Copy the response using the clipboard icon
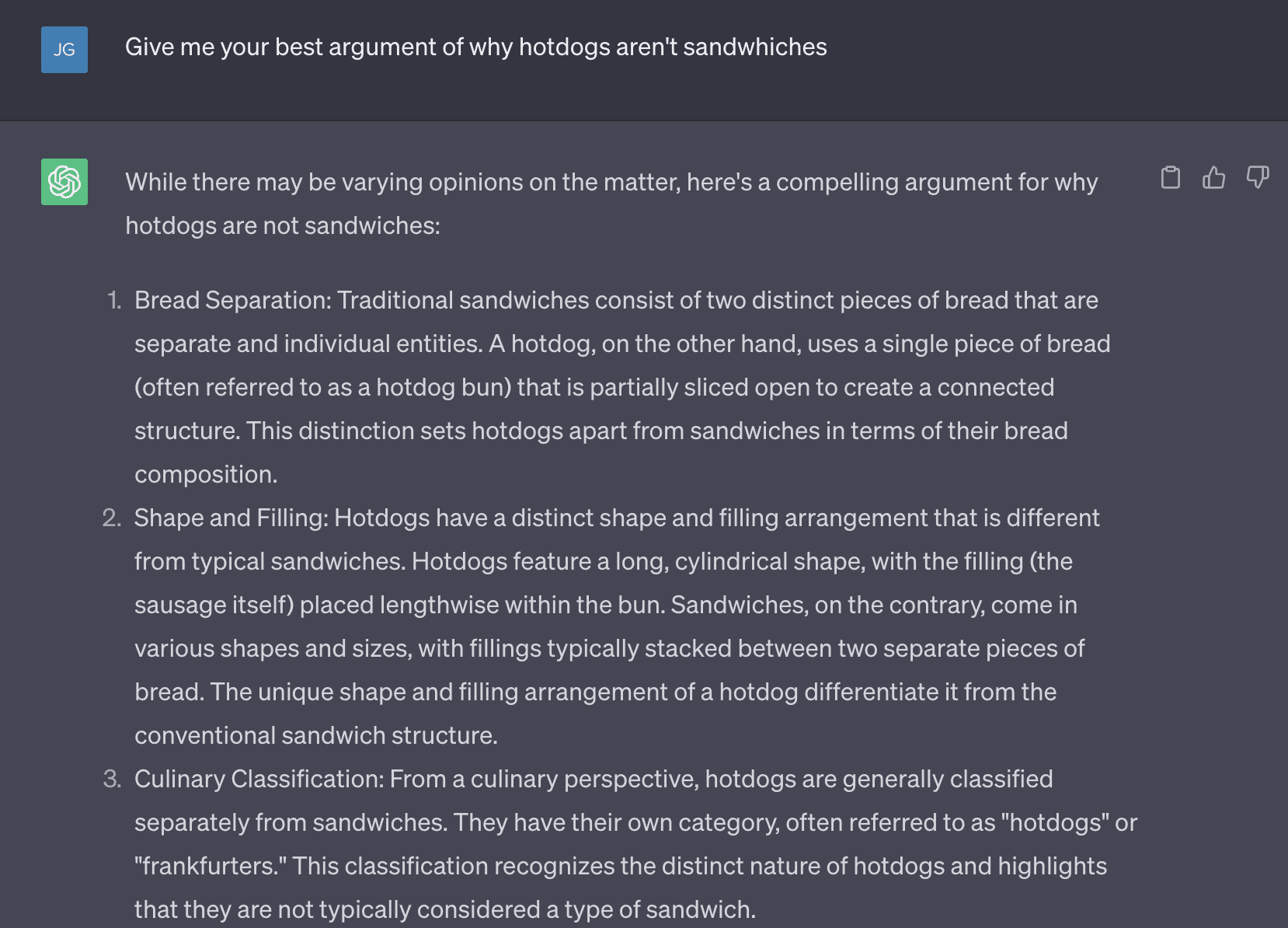 point(1170,178)
